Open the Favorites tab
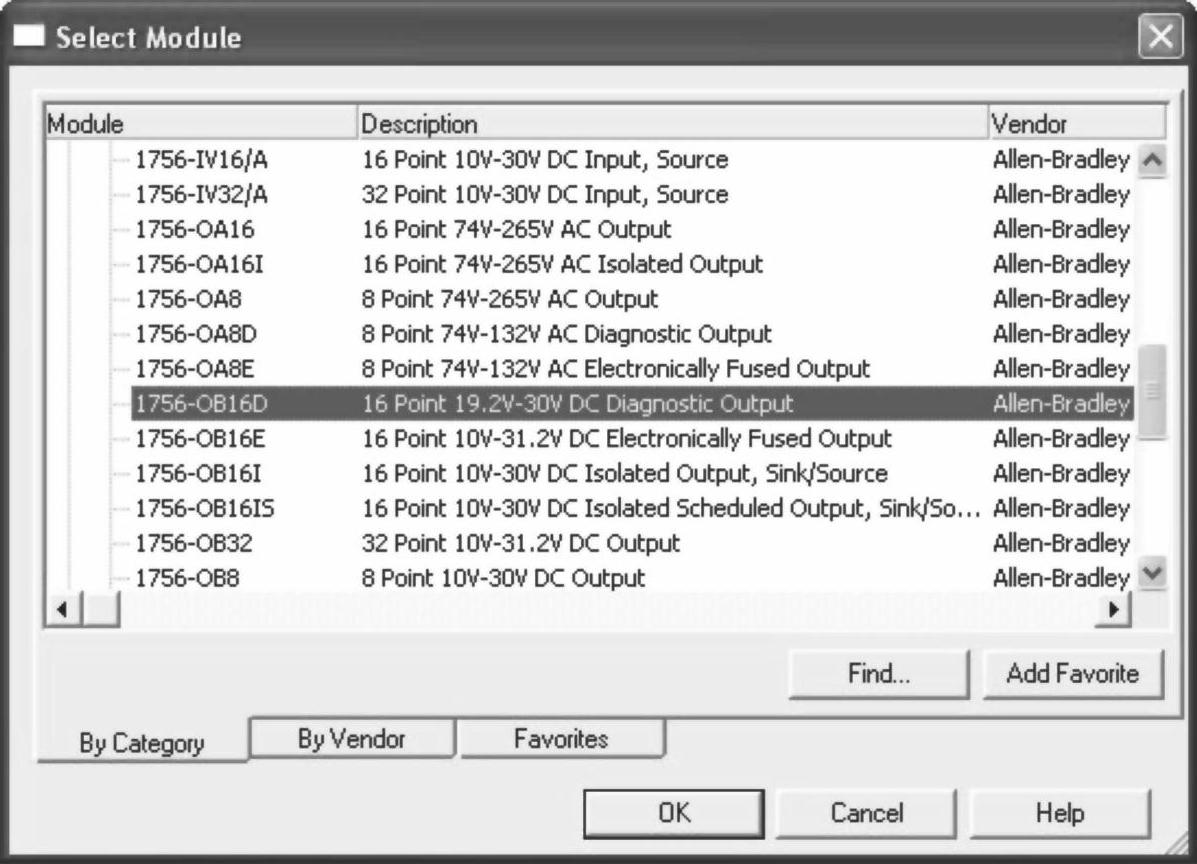 (x=561, y=738)
